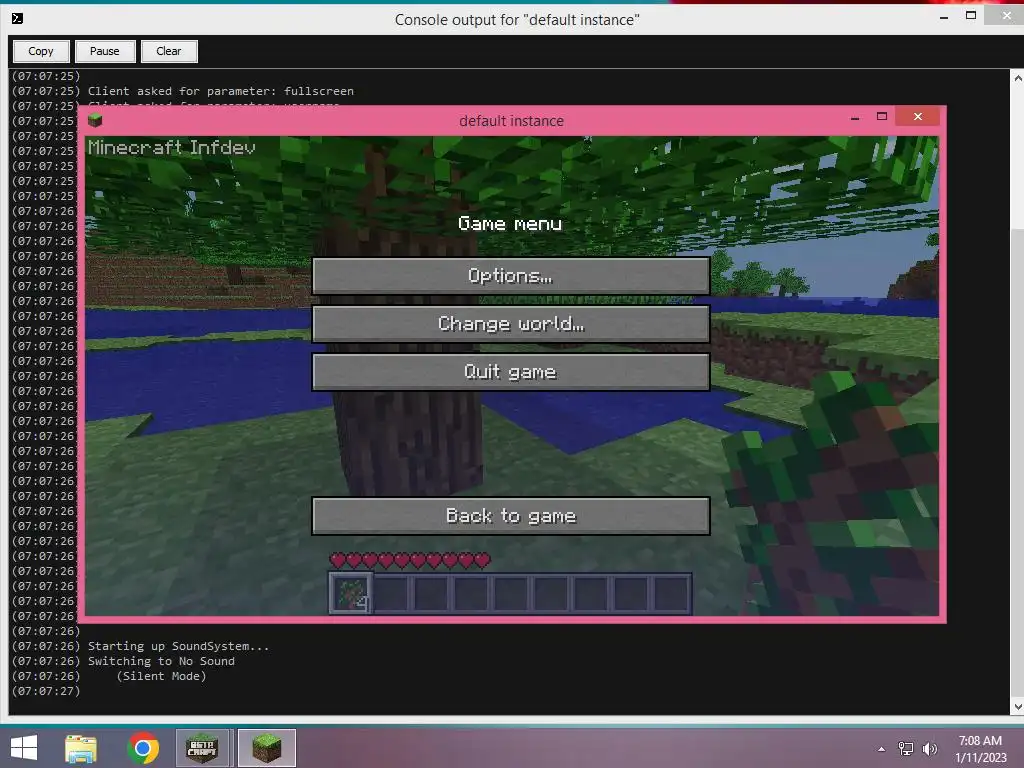Image resolution: width=1024 pixels, height=768 pixels.
Task: Maximize the default instance game window
Action: (882, 116)
